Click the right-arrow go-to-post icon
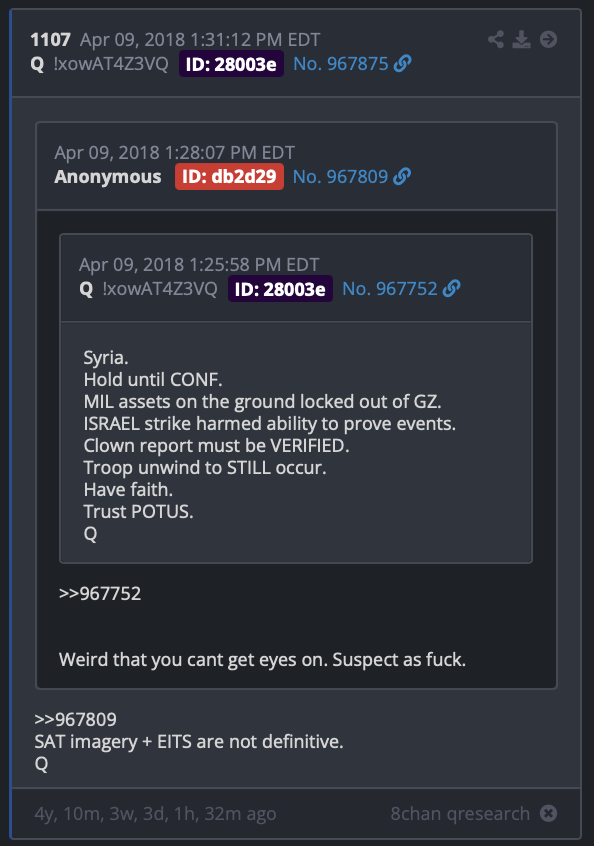Screen dimensions: 594x846 548,39
